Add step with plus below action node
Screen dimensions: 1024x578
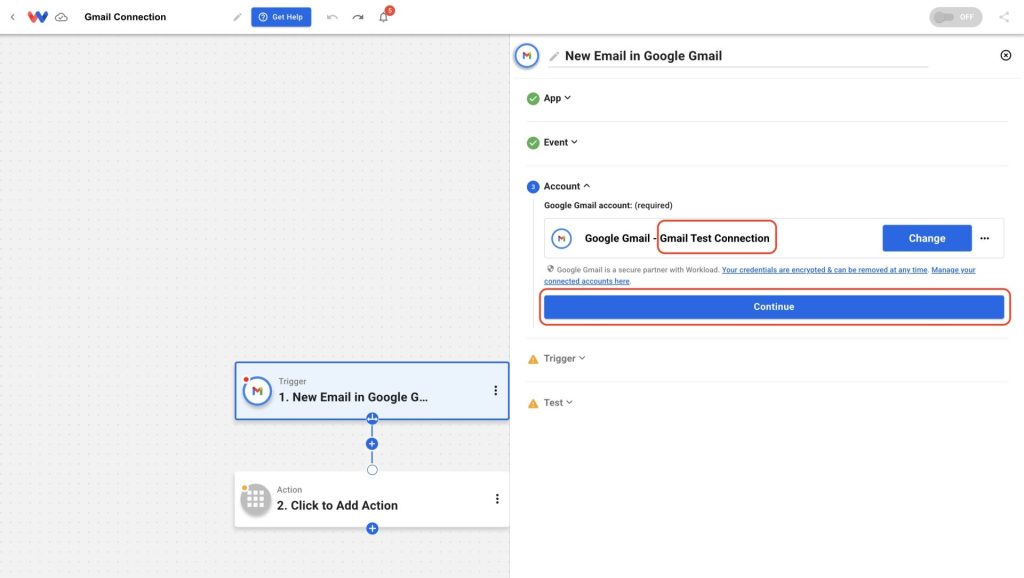pyautogui.click(x=372, y=528)
